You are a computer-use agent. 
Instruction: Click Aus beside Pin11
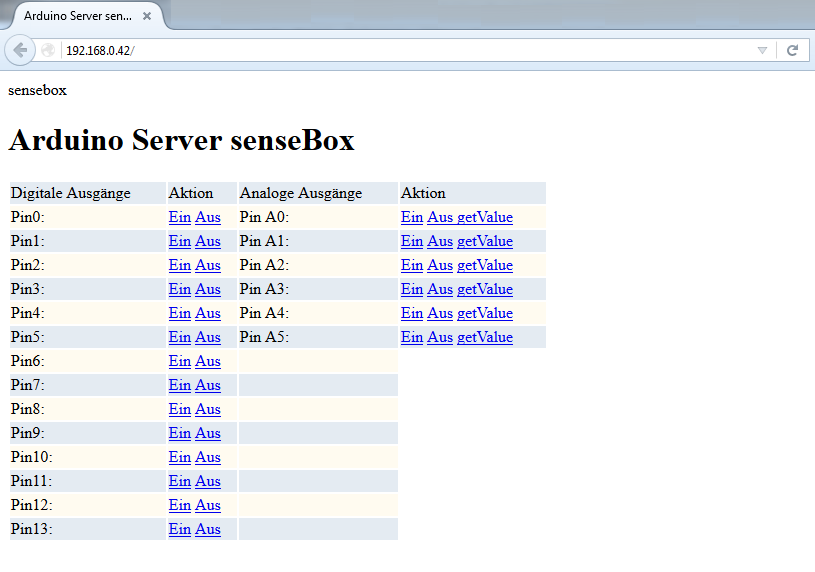[x=208, y=481]
